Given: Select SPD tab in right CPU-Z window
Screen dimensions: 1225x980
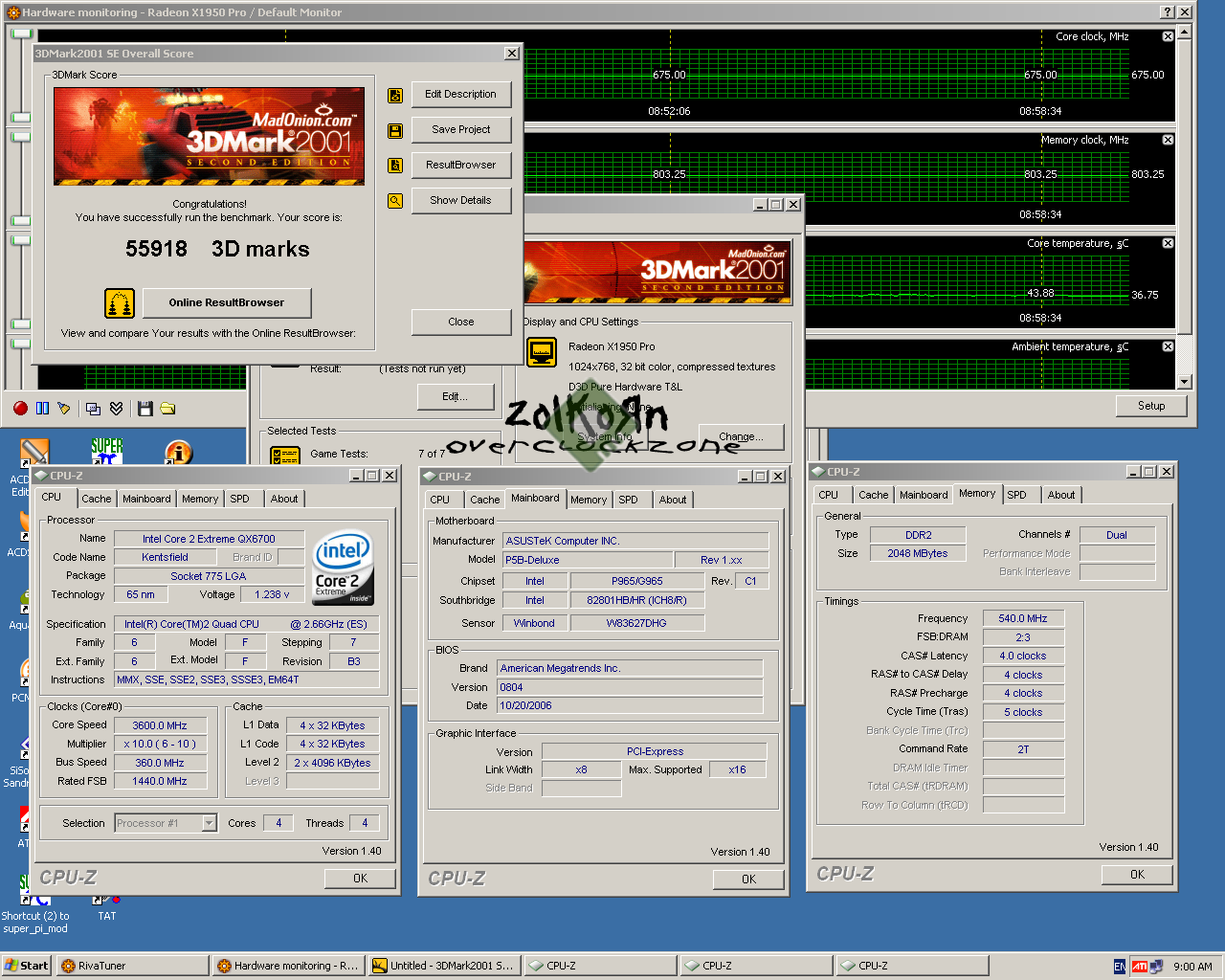Looking at the screenshot, I should point(1017,495).
